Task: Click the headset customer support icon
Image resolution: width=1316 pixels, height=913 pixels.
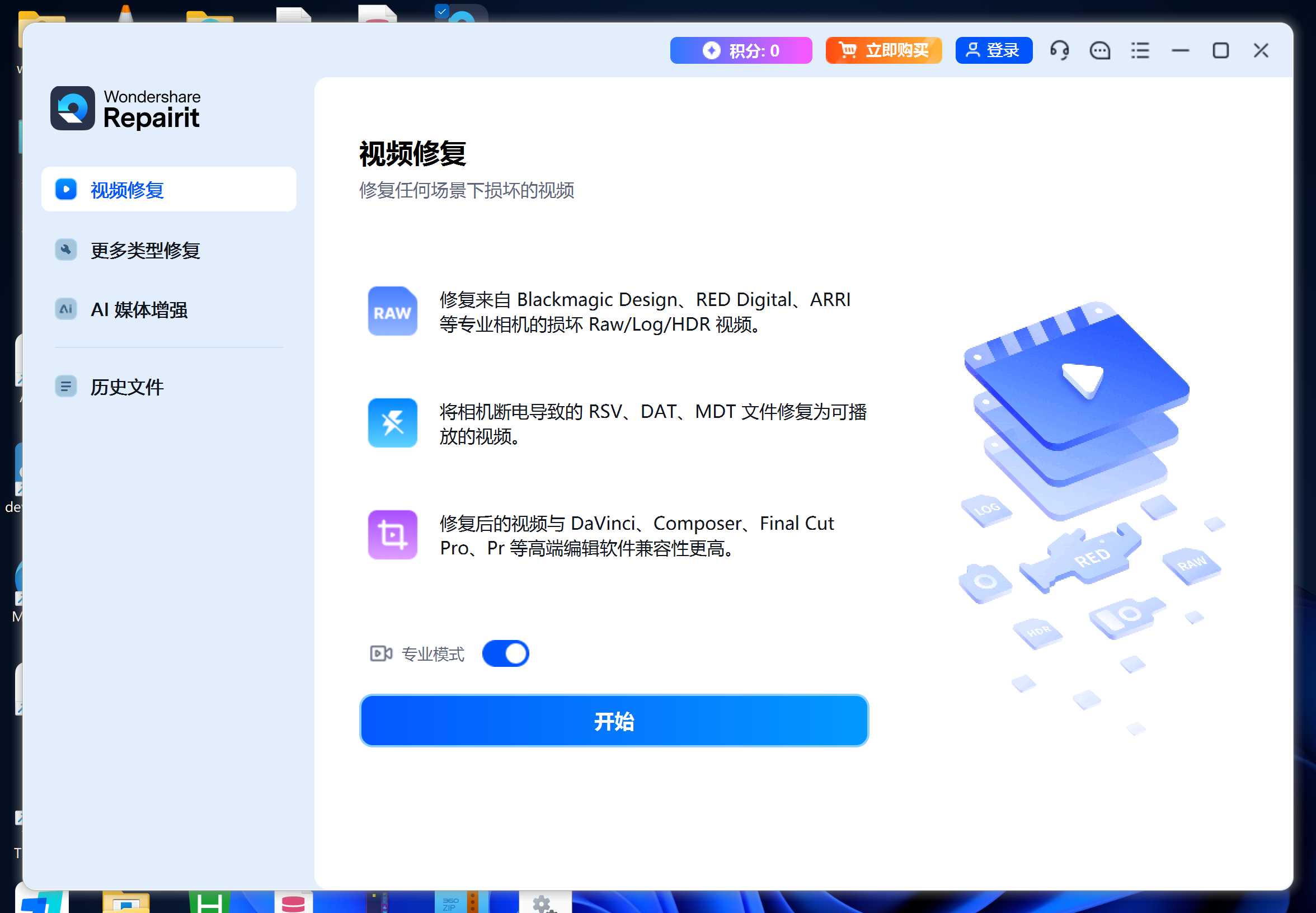Action: pos(1059,50)
